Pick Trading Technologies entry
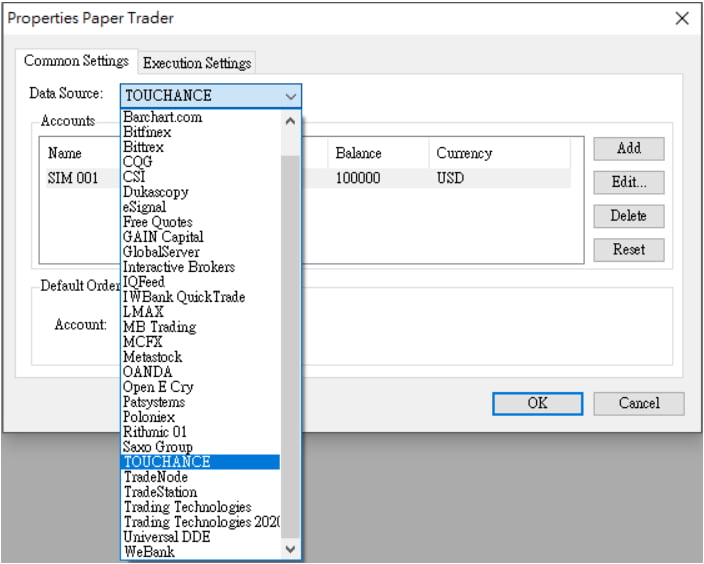This screenshot has height=564, width=704. (201, 507)
